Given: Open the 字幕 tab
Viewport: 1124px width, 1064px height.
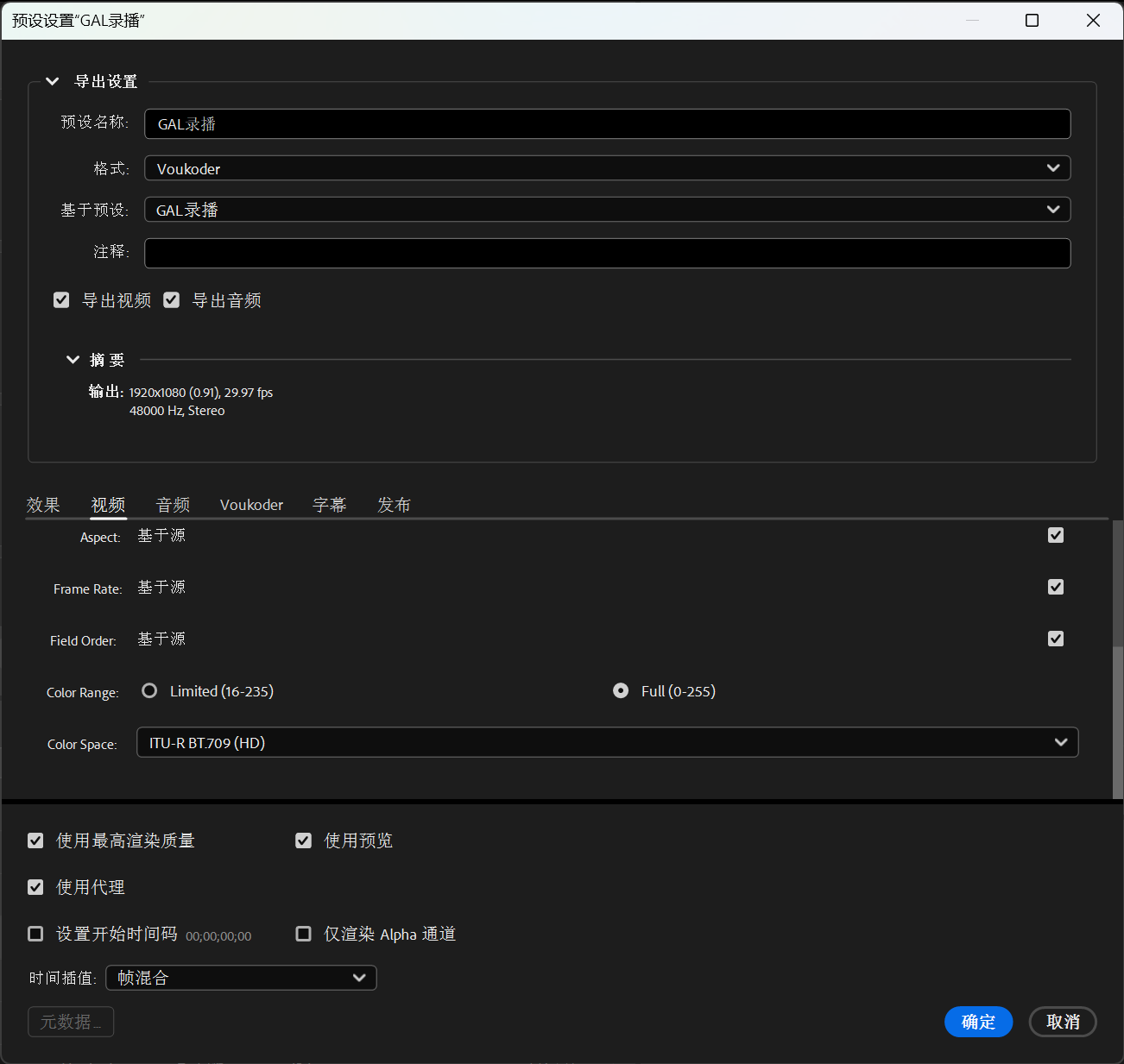Looking at the screenshot, I should tap(329, 505).
